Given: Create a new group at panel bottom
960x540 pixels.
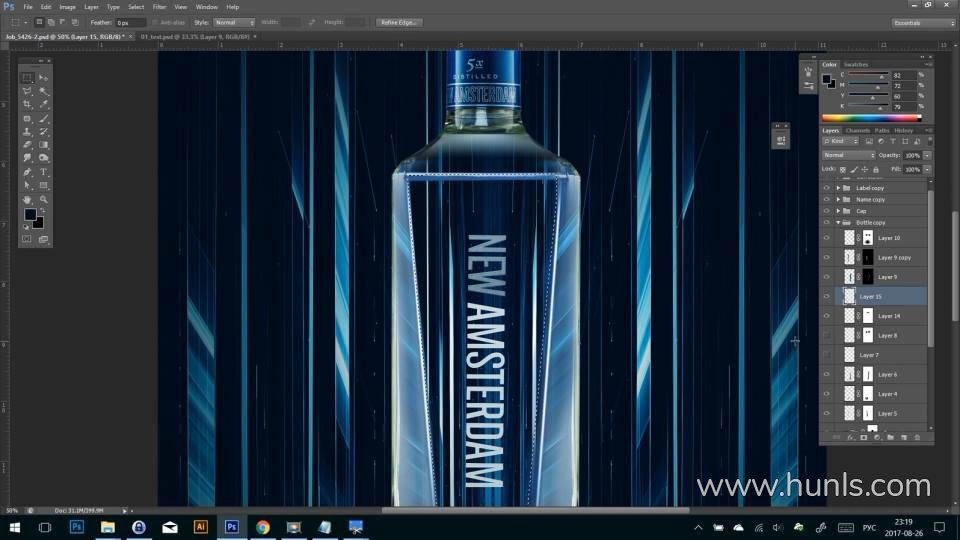Looking at the screenshot, I should pyautogui.click(x=890, y=437).
